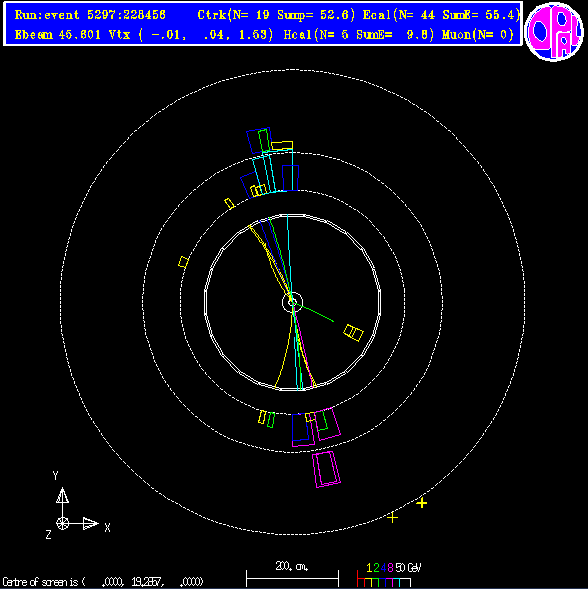Click the Muon N=0 readout
588x589 pixels.
click(x=478, y=35)
